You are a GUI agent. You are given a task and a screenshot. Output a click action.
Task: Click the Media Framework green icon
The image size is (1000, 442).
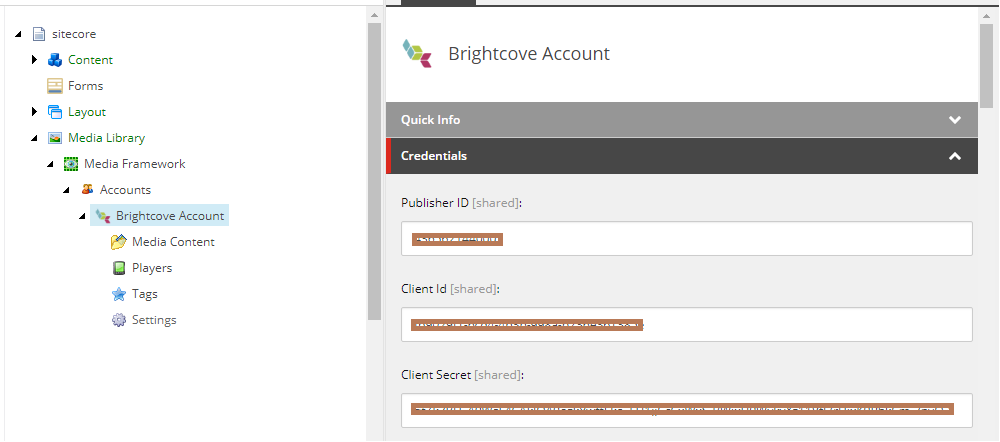pos(71,164)
